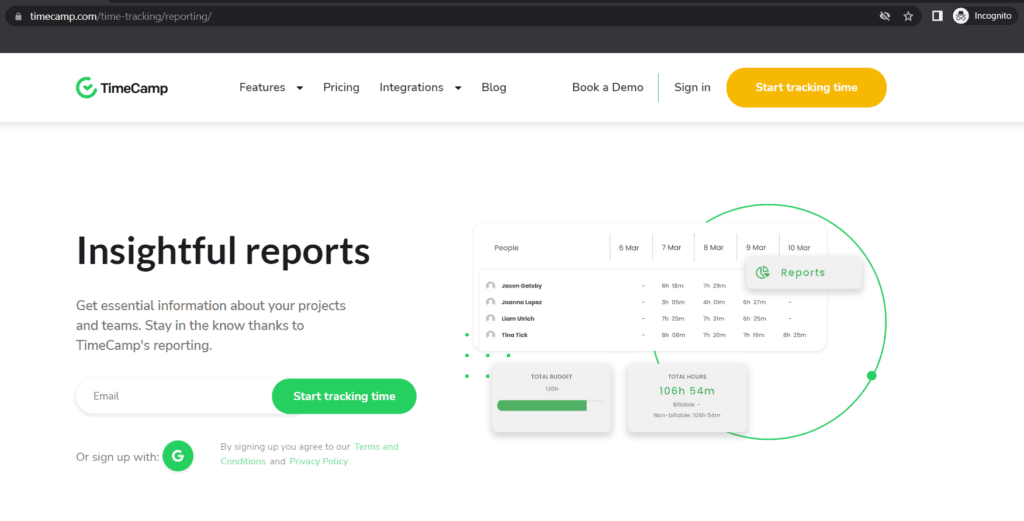
Task: Open the Features menu
Action: coord(262,87)
